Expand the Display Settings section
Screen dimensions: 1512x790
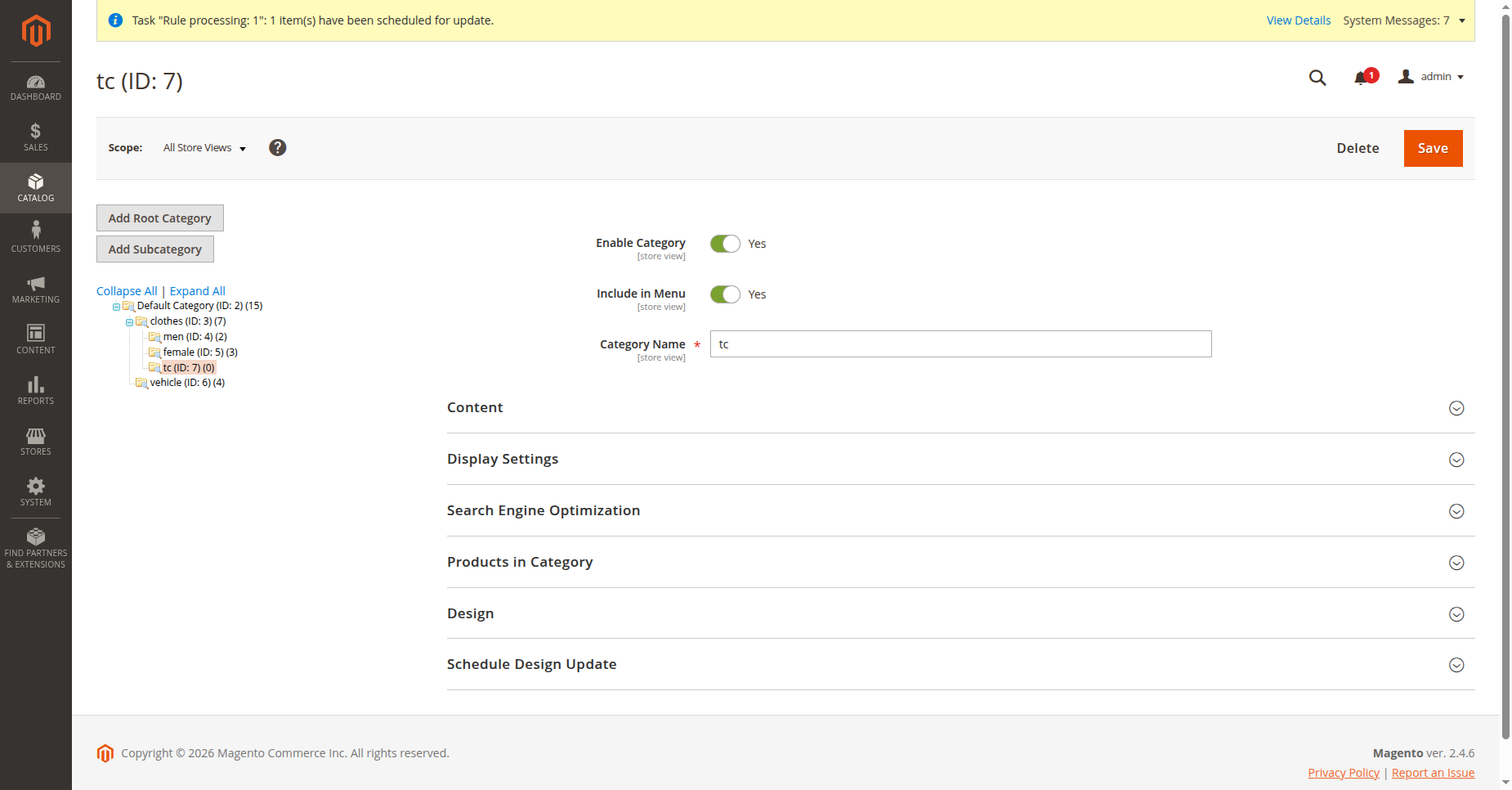point(960,460)
